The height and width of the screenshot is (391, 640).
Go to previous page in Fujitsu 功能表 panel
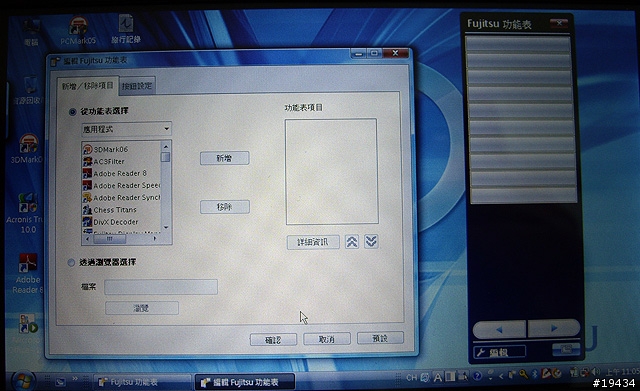tap(499, 329)
